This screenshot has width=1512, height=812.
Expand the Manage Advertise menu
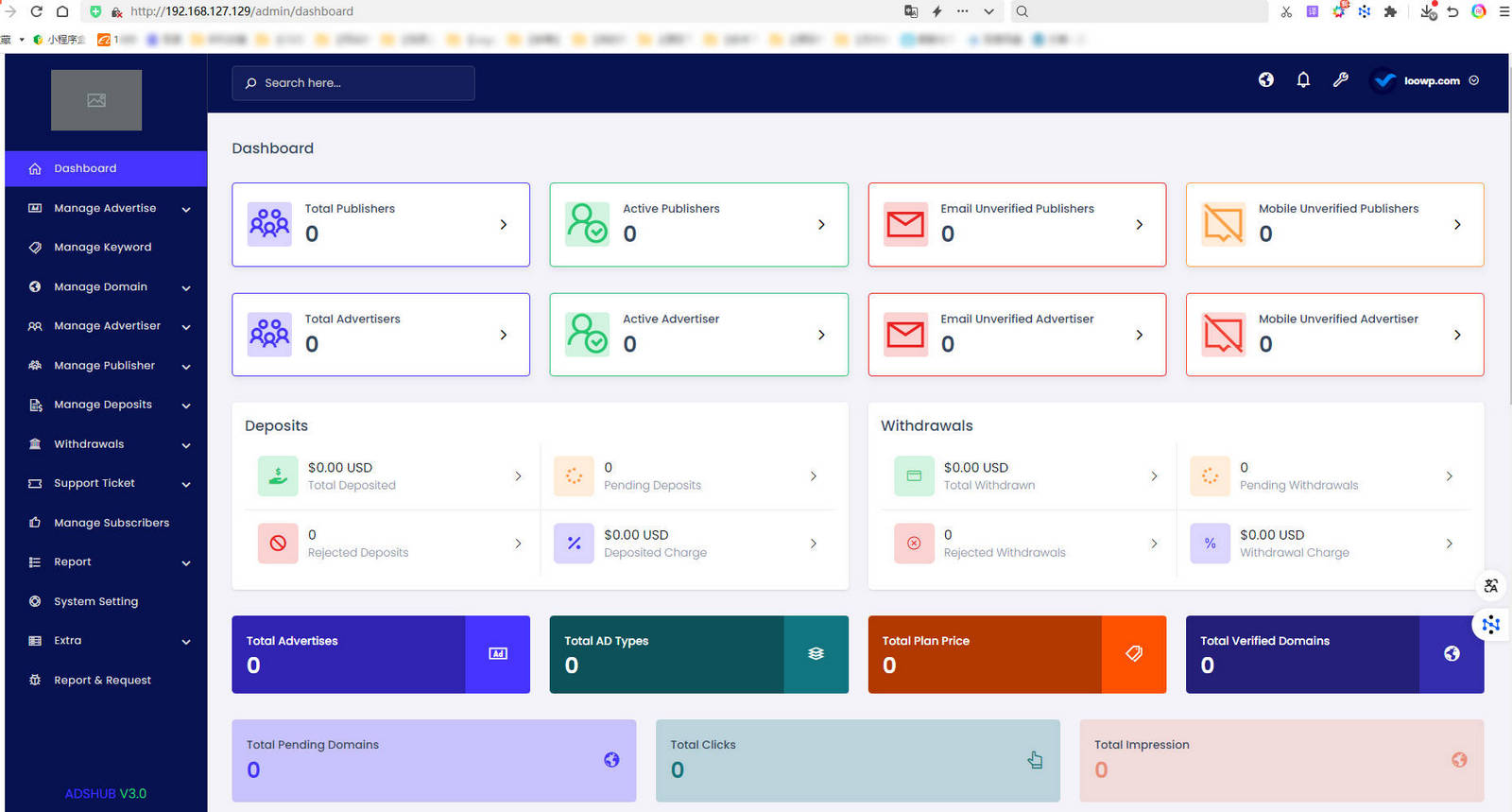point(106,208)
